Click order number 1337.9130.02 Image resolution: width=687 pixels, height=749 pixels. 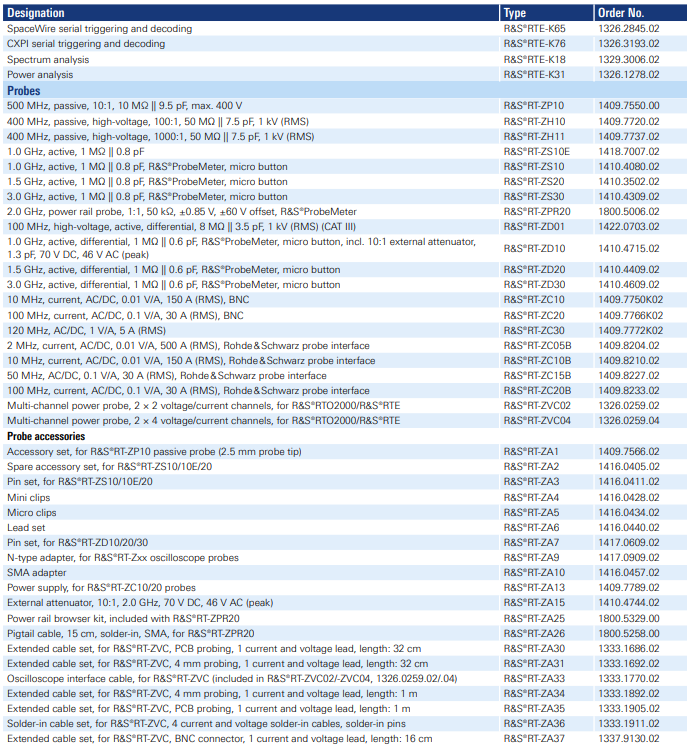629,739
